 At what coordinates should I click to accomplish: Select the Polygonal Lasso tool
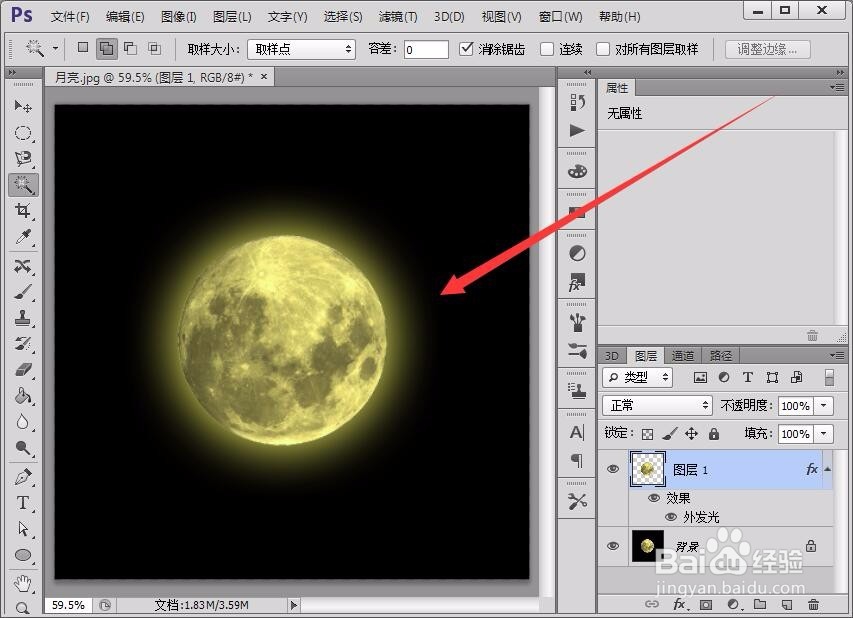click(23, 158)
